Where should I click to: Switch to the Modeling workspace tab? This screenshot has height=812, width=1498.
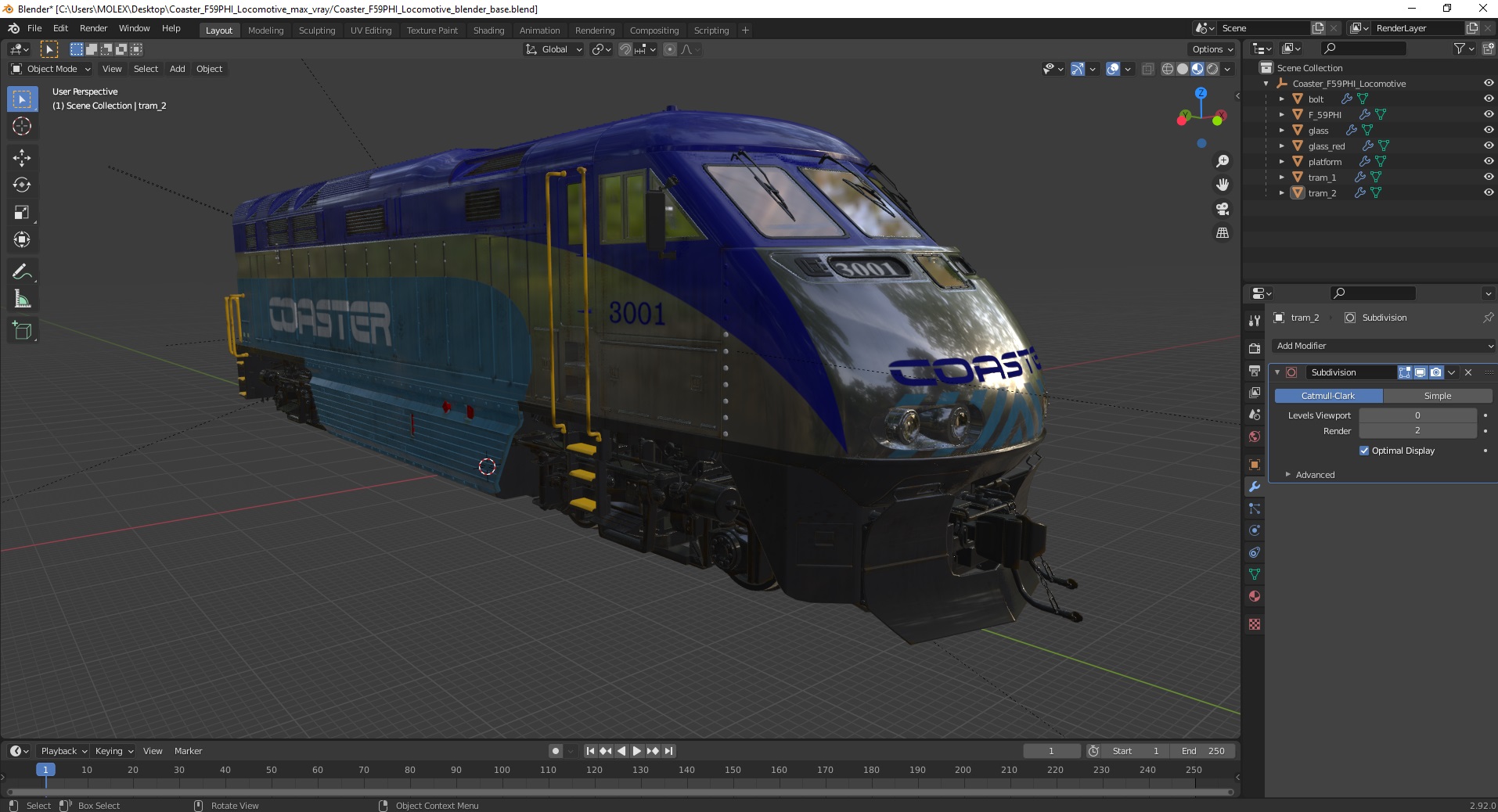point(265,31)
